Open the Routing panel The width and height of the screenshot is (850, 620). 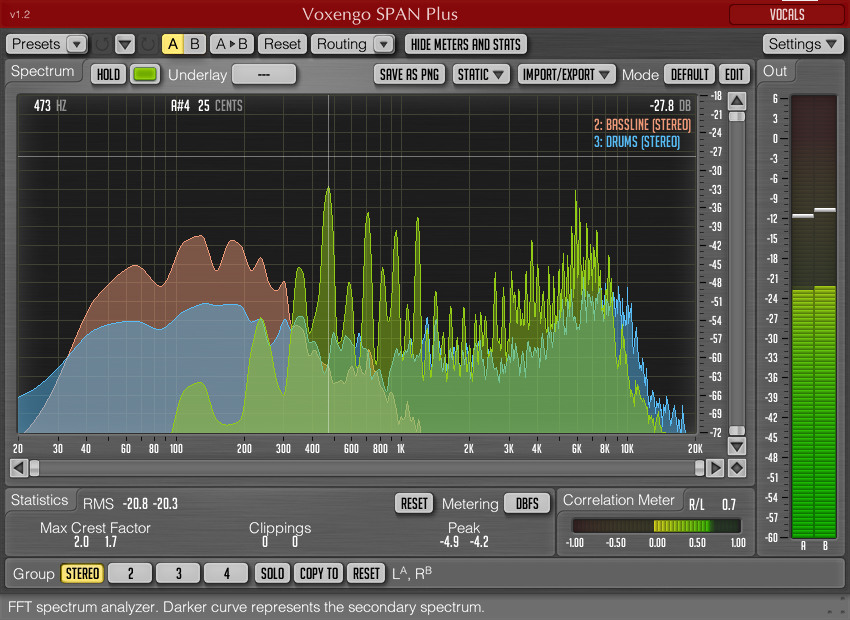point(342,44)
